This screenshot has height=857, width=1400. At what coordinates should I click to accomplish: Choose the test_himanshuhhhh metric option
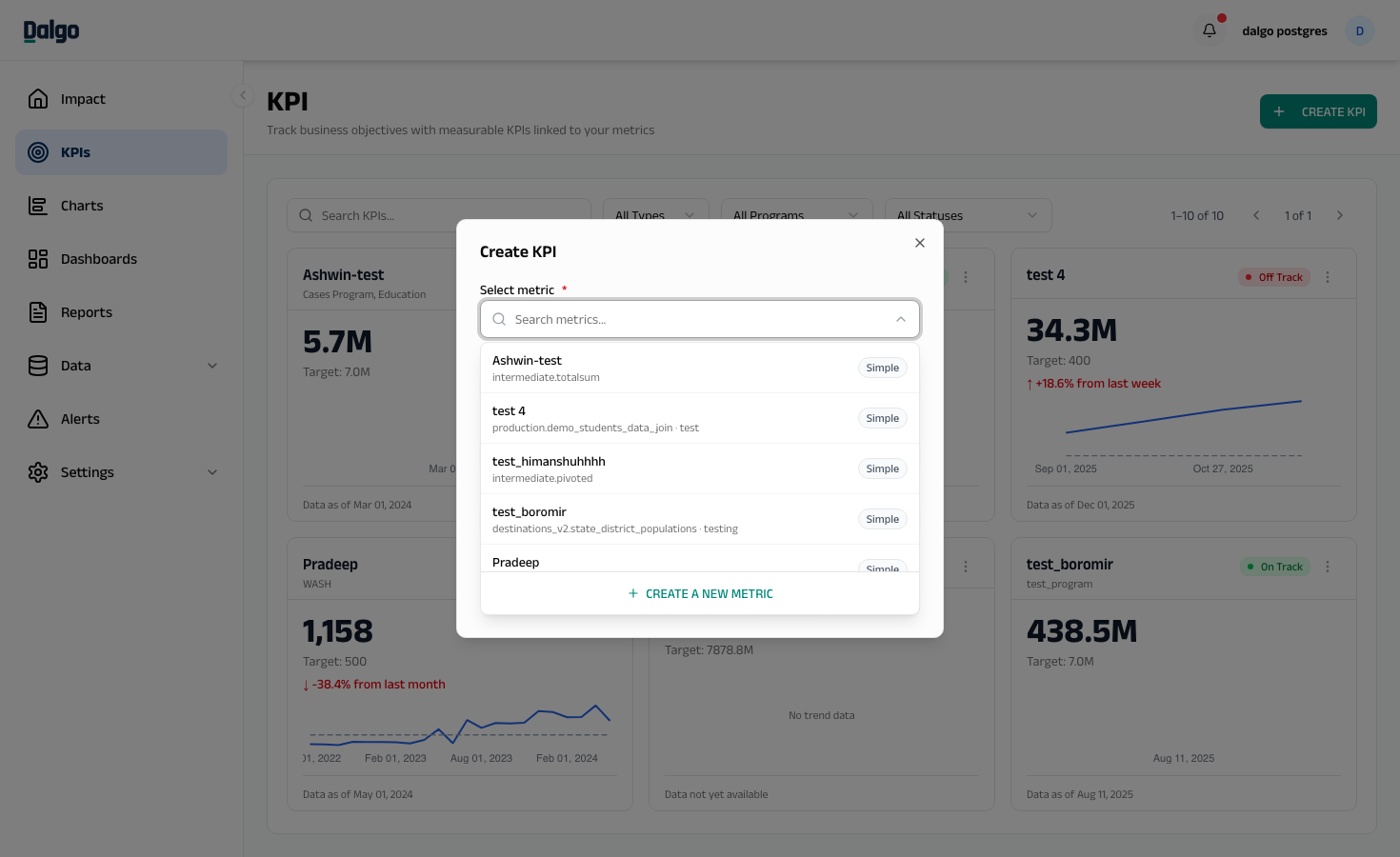point(700,468)
